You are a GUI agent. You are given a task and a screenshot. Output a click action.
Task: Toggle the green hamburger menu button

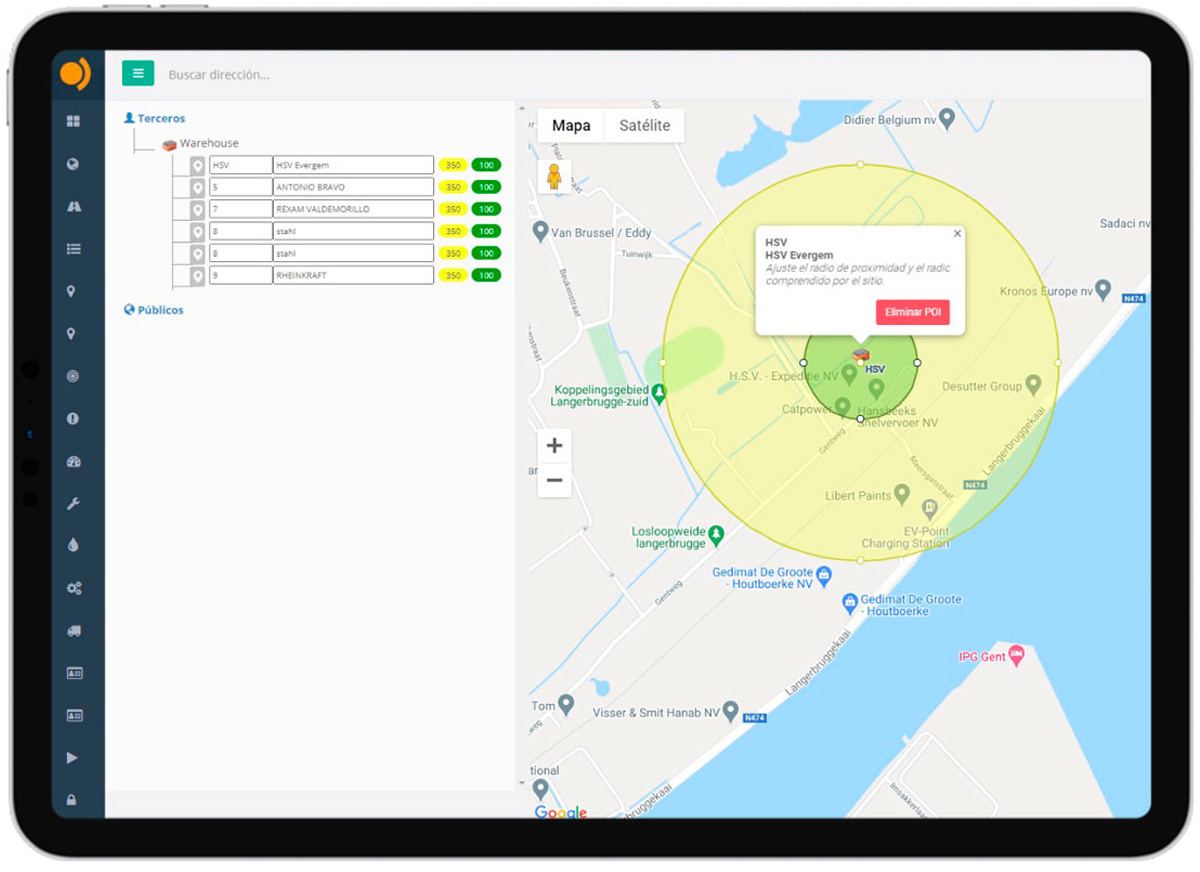(138, 73)
